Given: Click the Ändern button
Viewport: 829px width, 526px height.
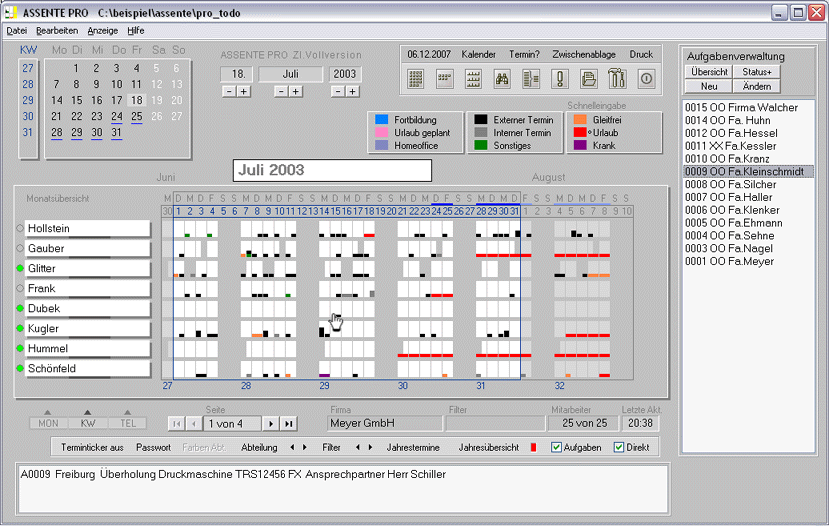Looking at the screenshot, I should point(757,86).
